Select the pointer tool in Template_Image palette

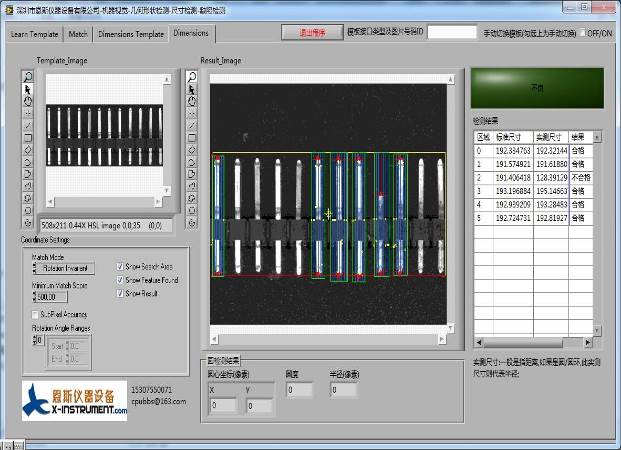(x=27, y=89)
